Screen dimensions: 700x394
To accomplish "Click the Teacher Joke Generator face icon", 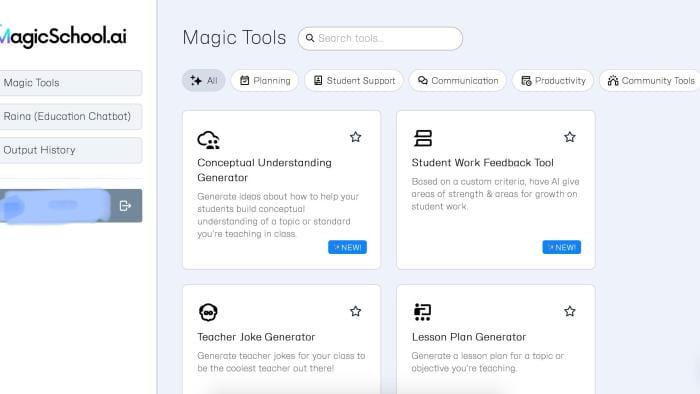I will coord(208,312).
